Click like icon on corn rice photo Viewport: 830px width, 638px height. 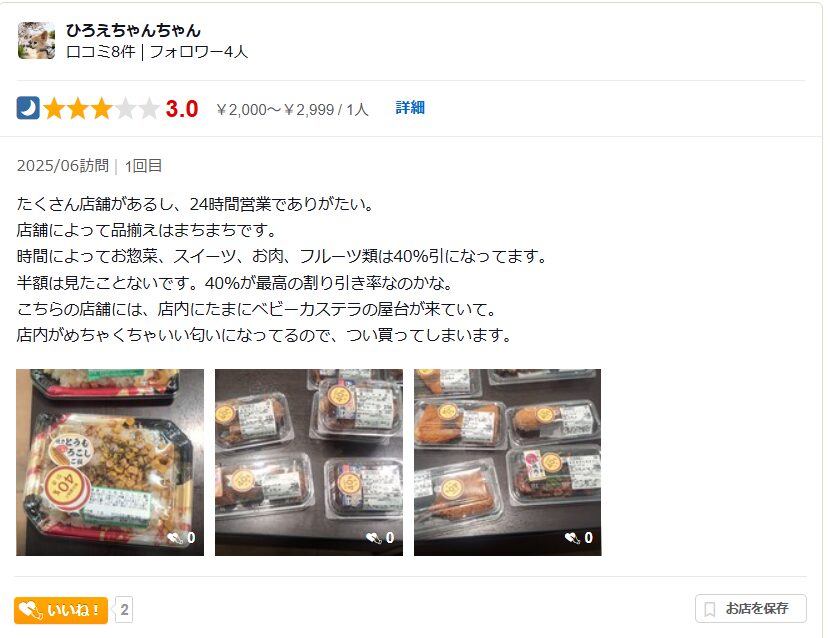tap(175, 538)
